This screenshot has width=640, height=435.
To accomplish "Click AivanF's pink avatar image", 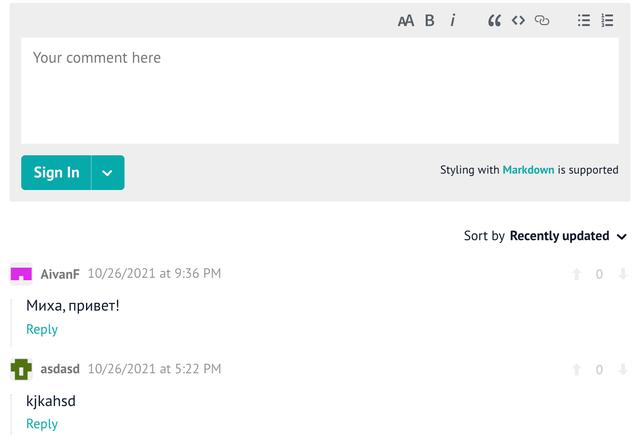I will (21, 274).
